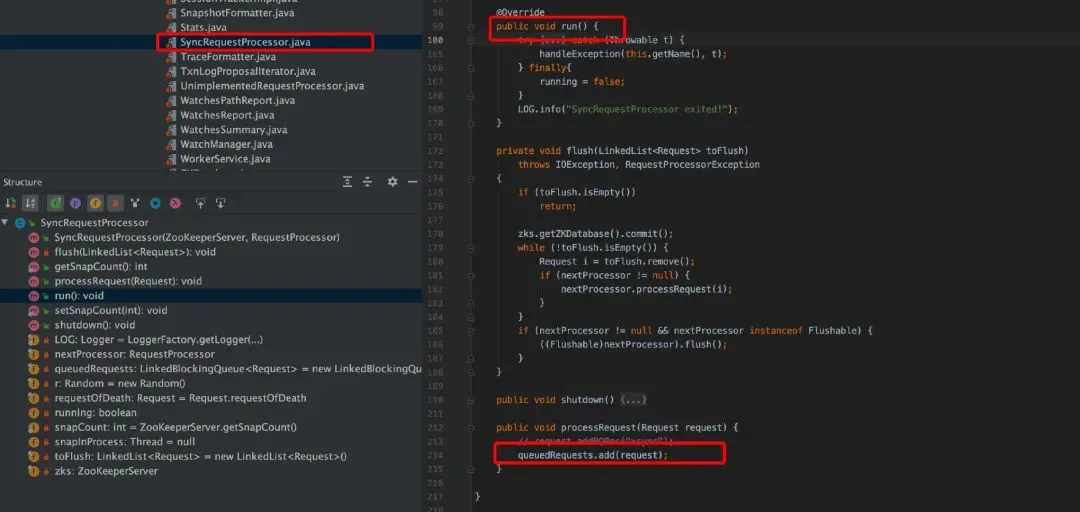This screenshot has width=1080, height=512.
Task: Click method icon beside shutdown(): void
Action: (33, 325)
